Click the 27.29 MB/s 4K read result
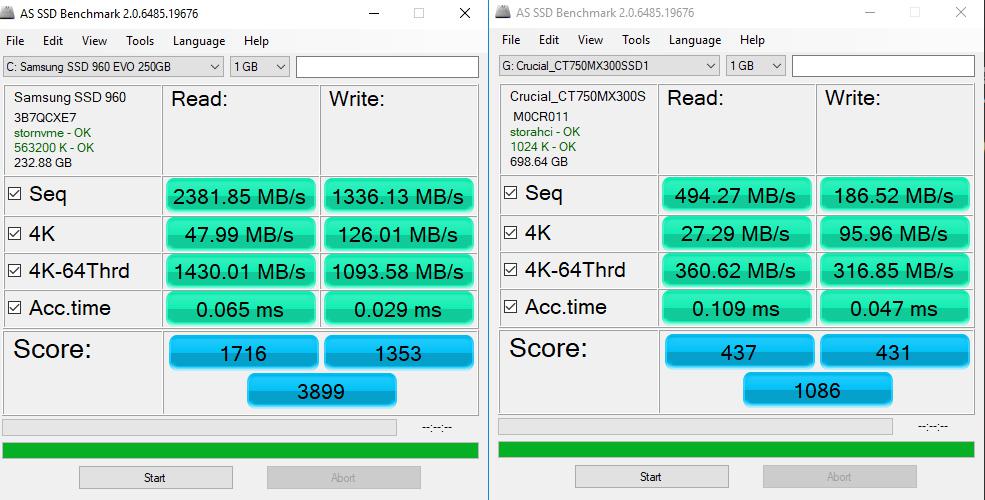The width and height of the screenshot is (985, 500). coord(736,233)
